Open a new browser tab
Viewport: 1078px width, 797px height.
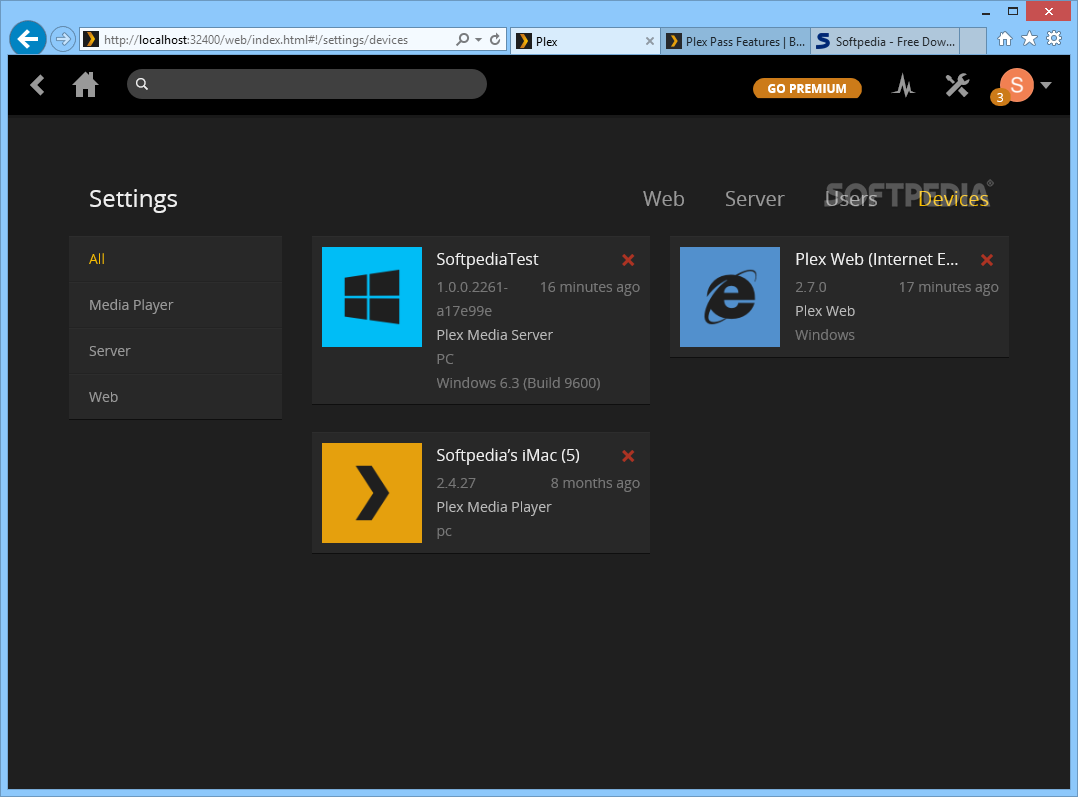click(x=973, y=41)
